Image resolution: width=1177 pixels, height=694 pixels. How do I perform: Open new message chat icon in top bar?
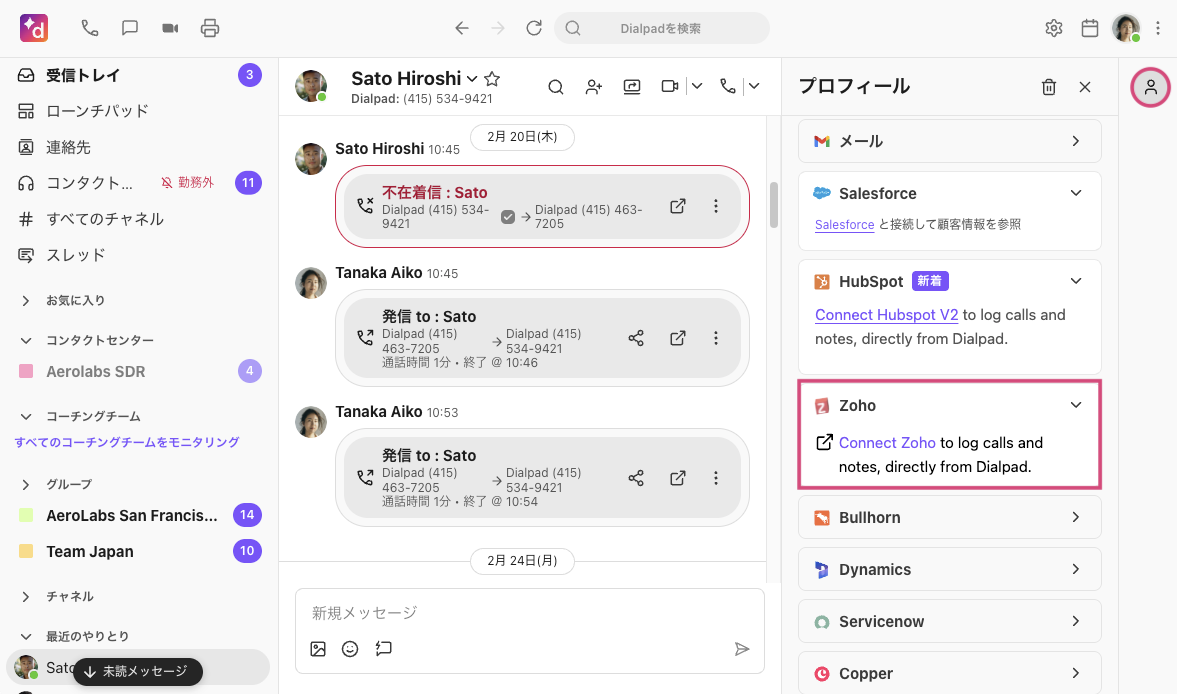[x=130, y=29]
